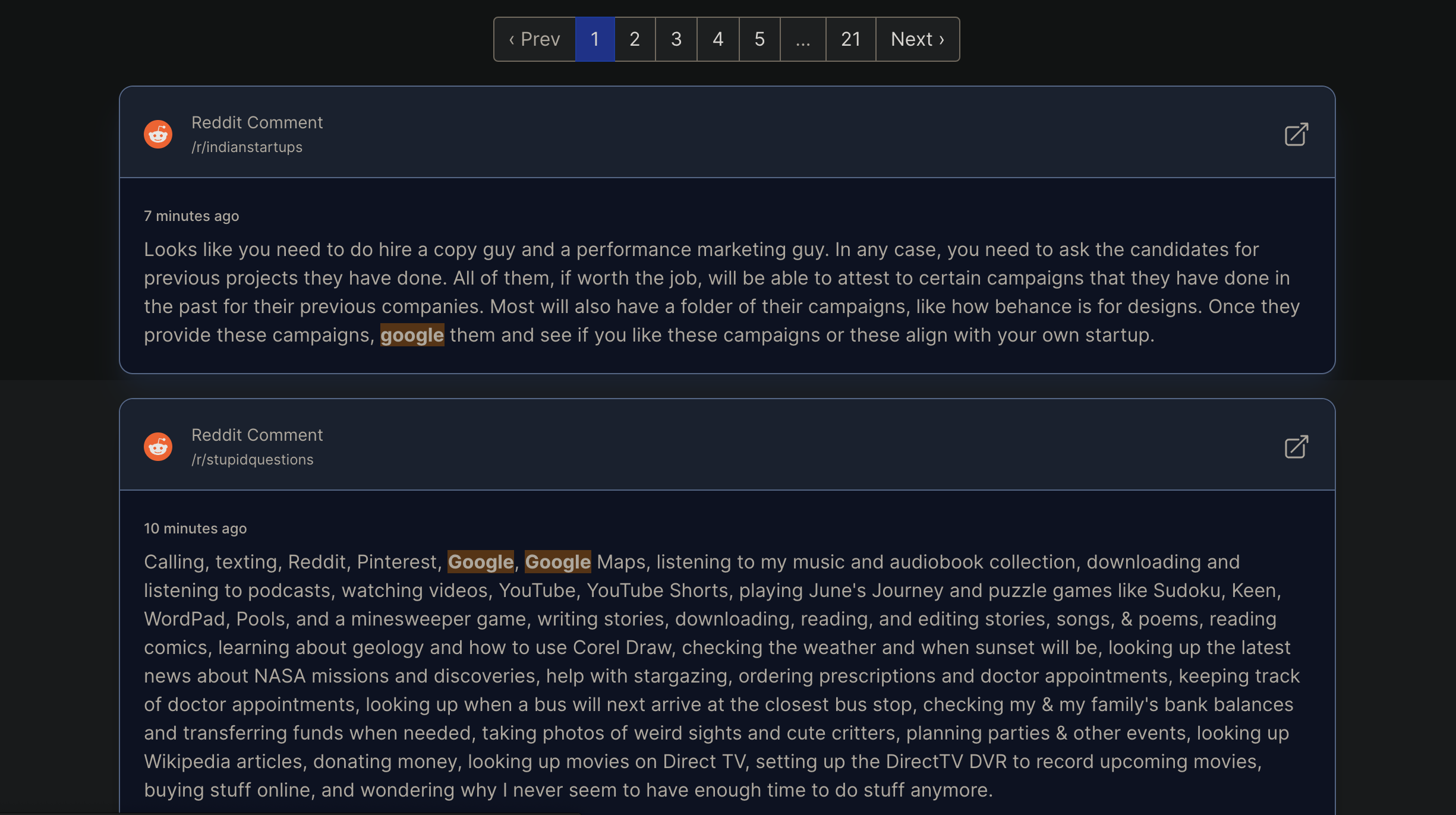Click the Reddit logo icon on second comment
This screenshot has height=815, width=1456.
pos(159,447)
